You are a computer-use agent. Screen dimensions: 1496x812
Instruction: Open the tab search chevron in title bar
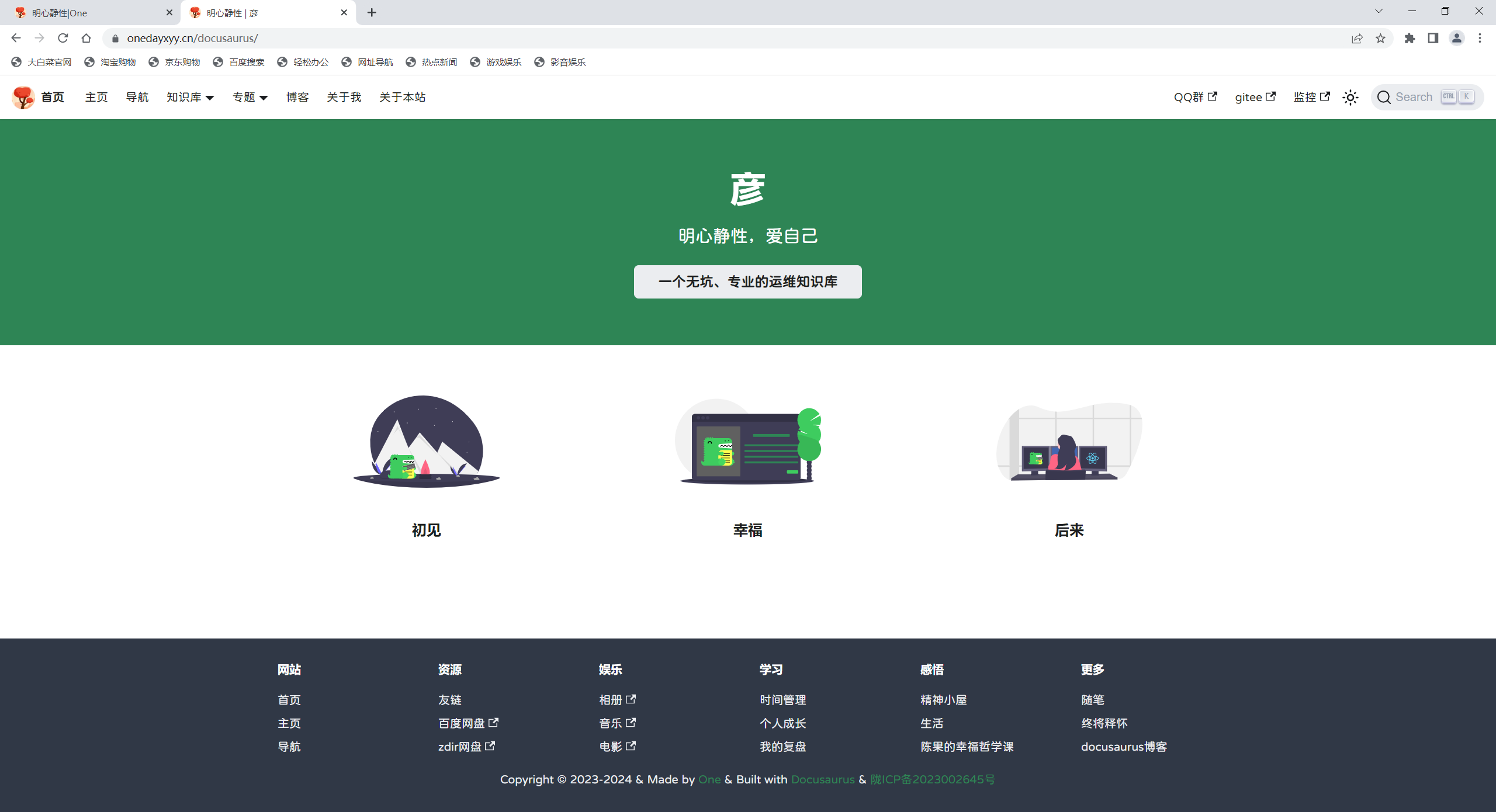pos(1379,11)
